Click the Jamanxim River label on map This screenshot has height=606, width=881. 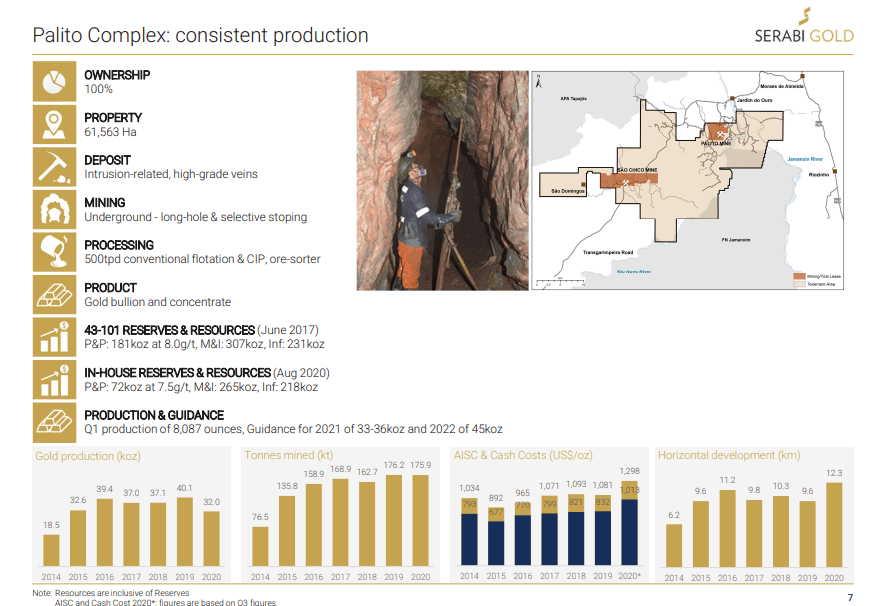pyautogui.click(x=805, y=159)
